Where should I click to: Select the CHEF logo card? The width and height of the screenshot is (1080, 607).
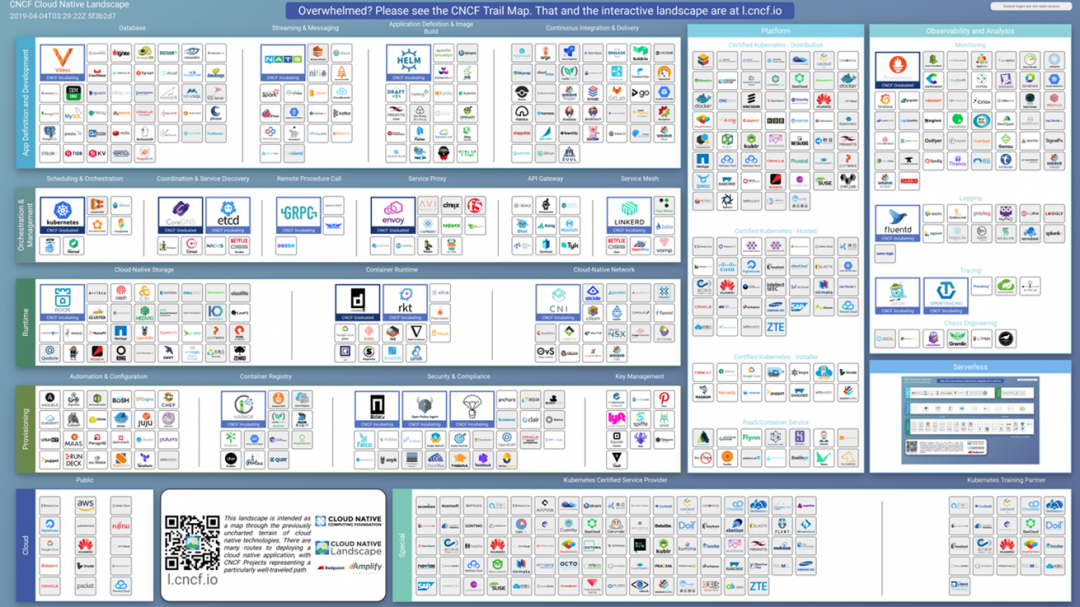pos(168,400)
